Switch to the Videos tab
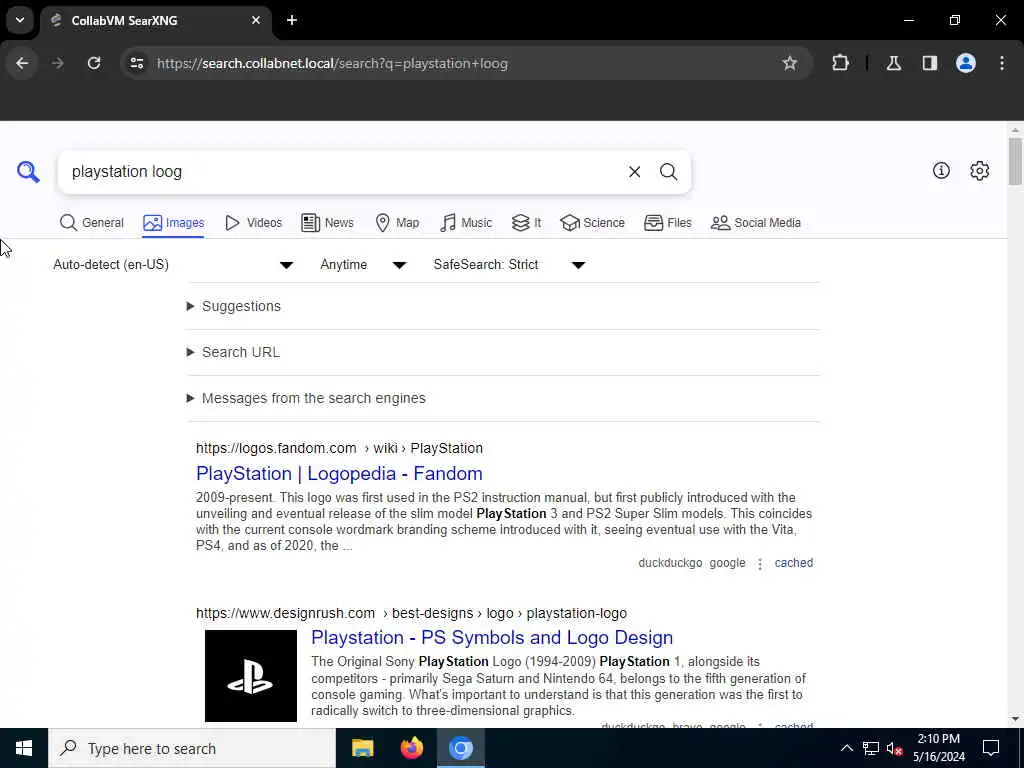 (x=253, y=223)
